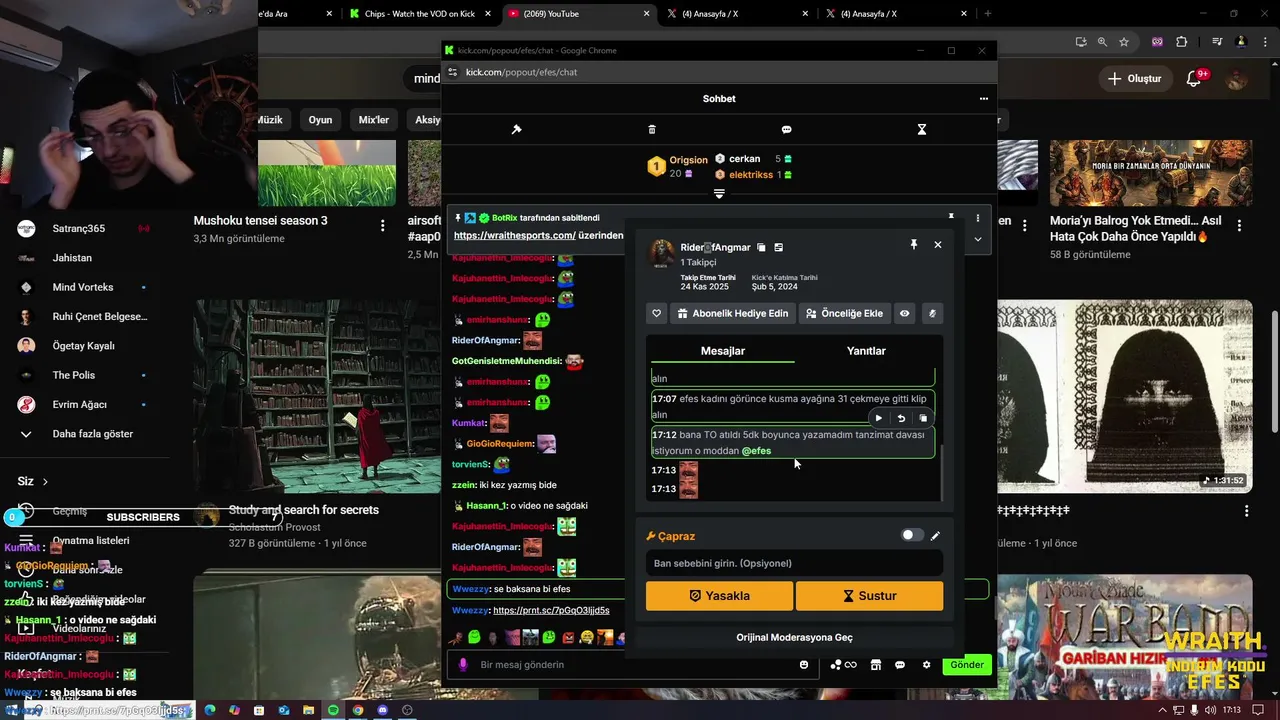Open a new browser tab with plus button
The height and width of the screenshot is (720, 1280).
(x=988, y=14)
